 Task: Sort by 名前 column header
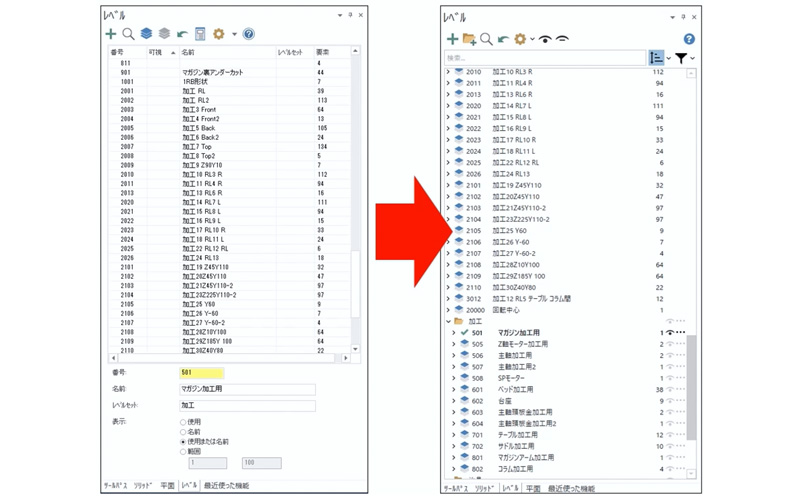point(189,51)
